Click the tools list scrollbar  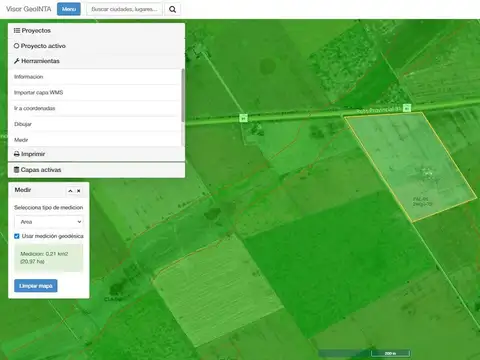pos(183,95)
